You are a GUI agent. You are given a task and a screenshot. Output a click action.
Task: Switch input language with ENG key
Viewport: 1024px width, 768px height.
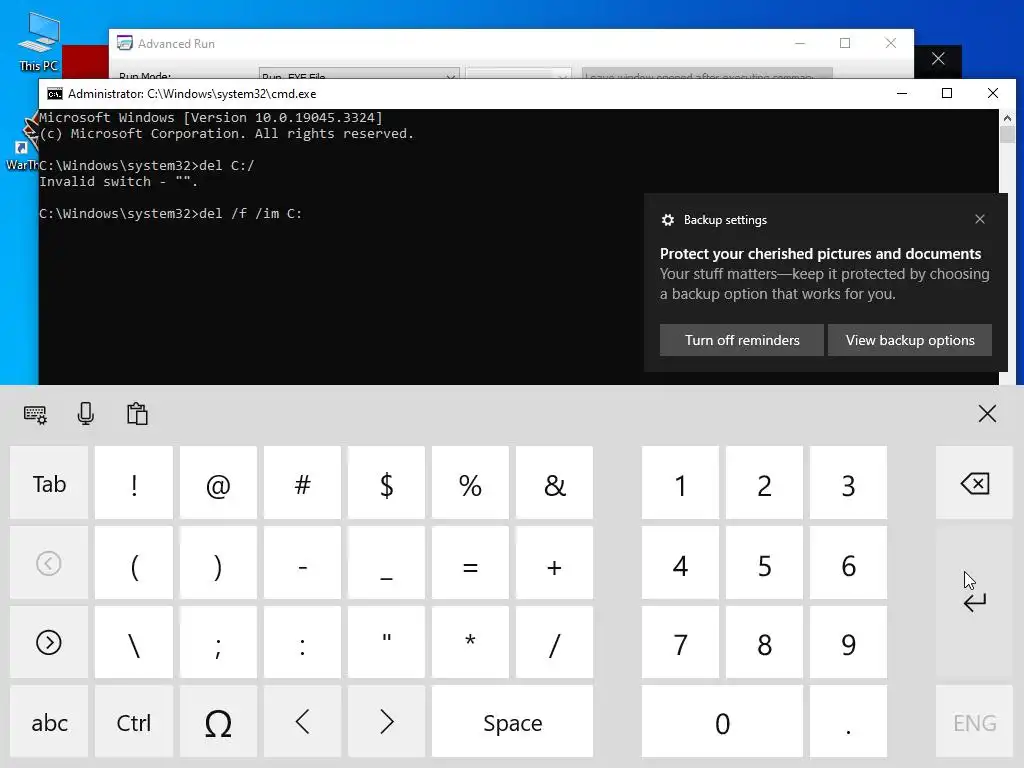point(974,722)
